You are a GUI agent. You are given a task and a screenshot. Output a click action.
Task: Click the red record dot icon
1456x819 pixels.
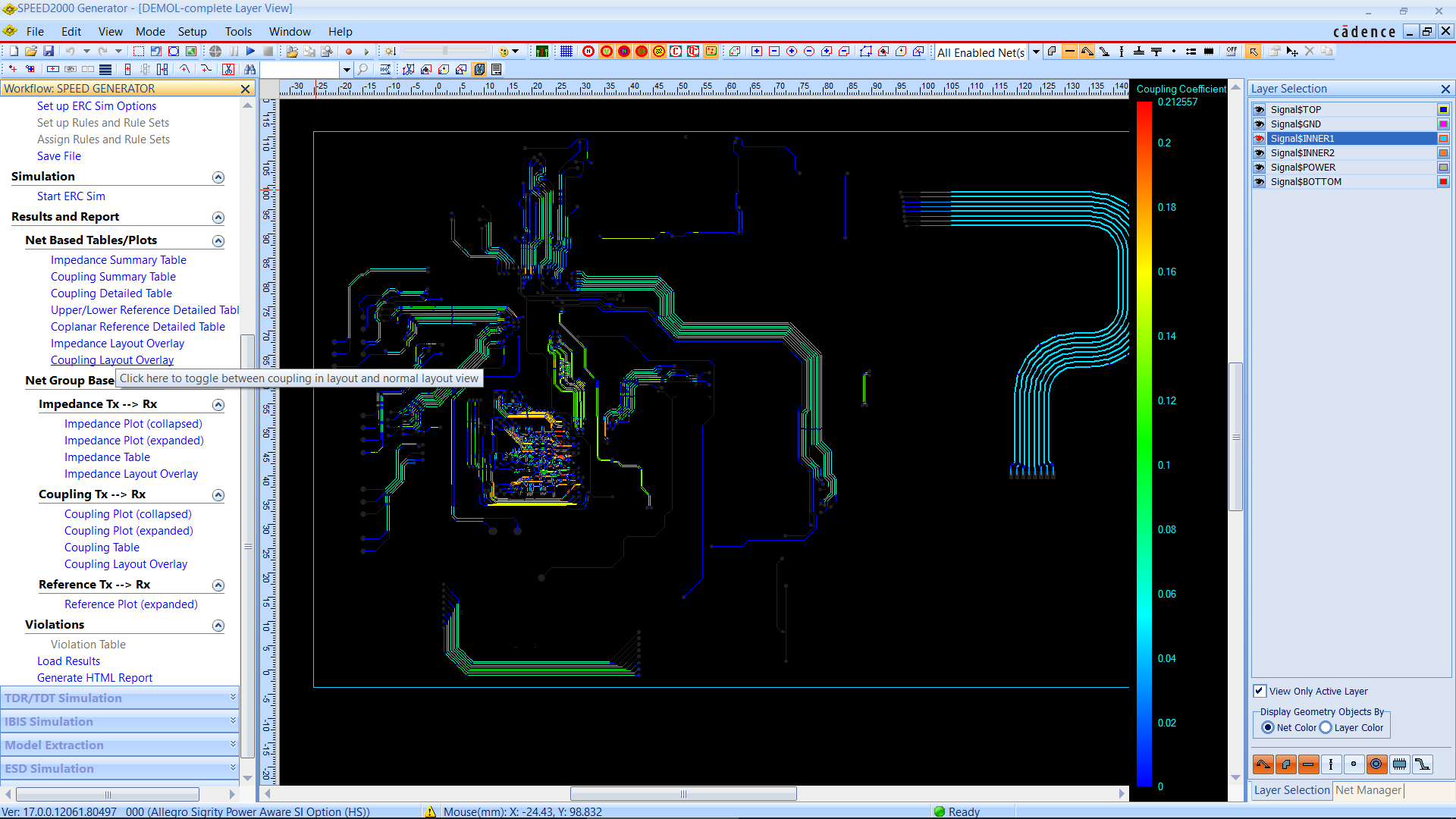click(x=349, y=52)
